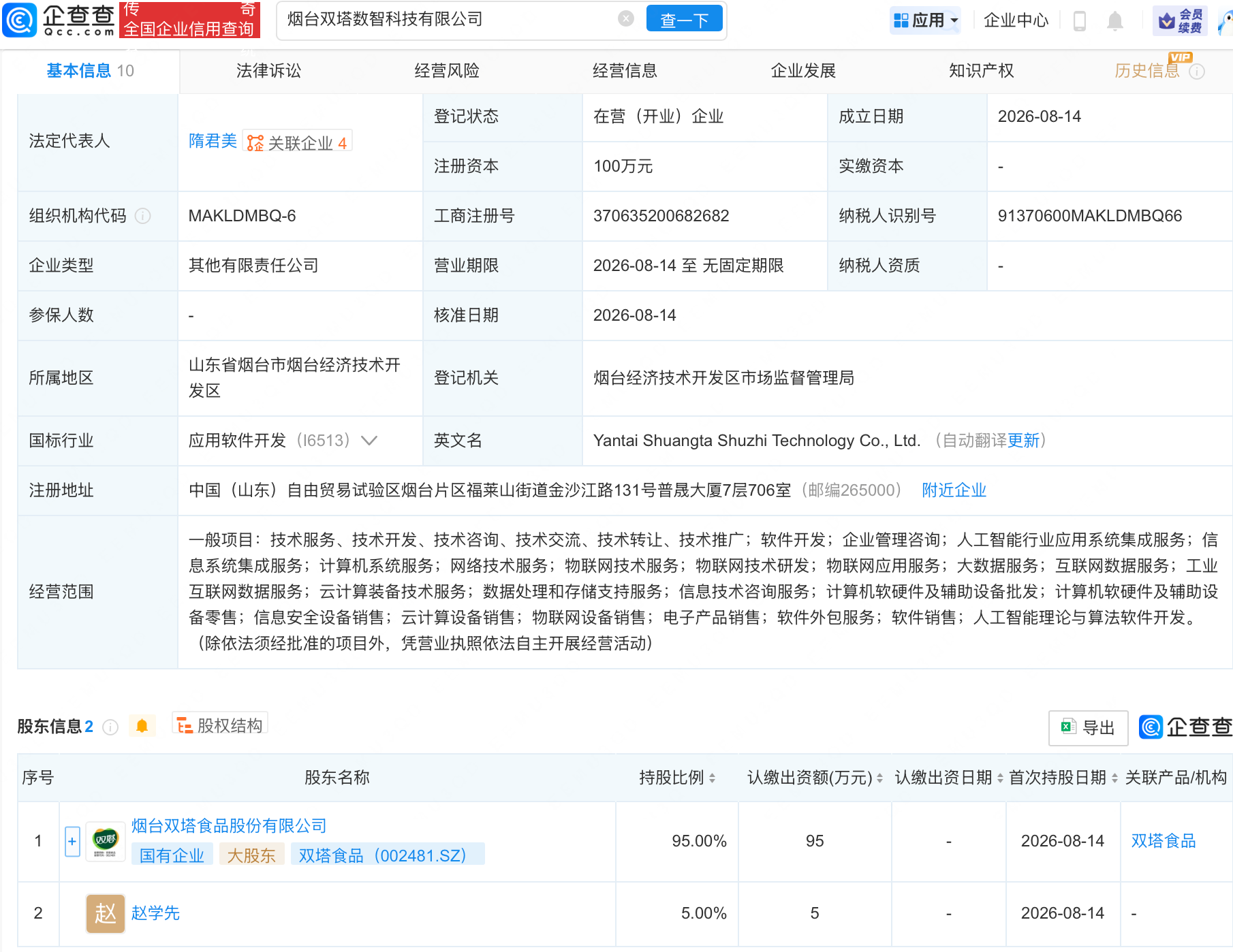The width and height of the screenshot is (1233, 952).
Task: Sort by 持股比例 column
Action: [x=712, y=778]
